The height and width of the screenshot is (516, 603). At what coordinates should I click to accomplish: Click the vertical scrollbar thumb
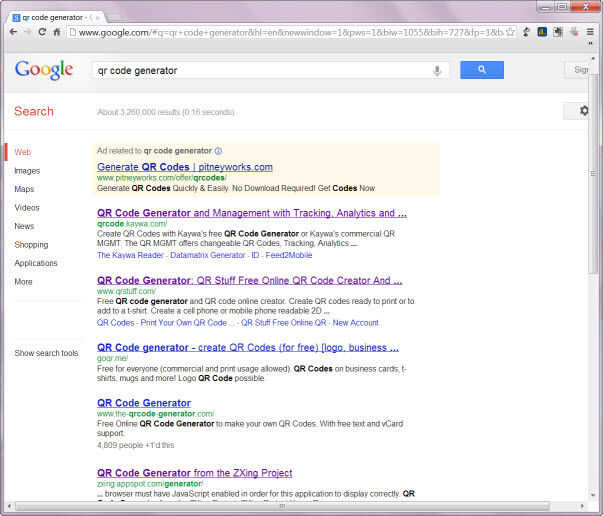point(593,173)
